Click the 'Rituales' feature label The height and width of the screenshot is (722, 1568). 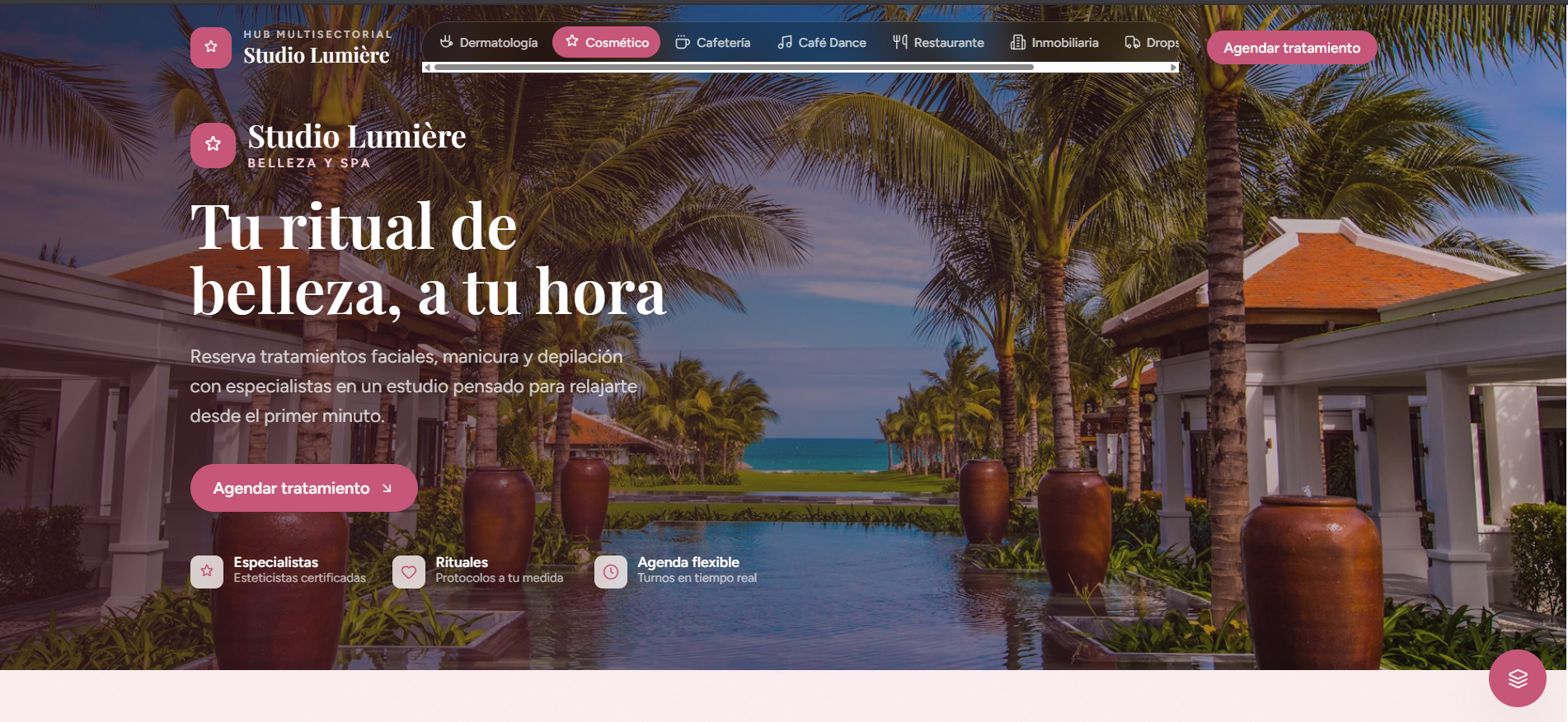point(462,562)
